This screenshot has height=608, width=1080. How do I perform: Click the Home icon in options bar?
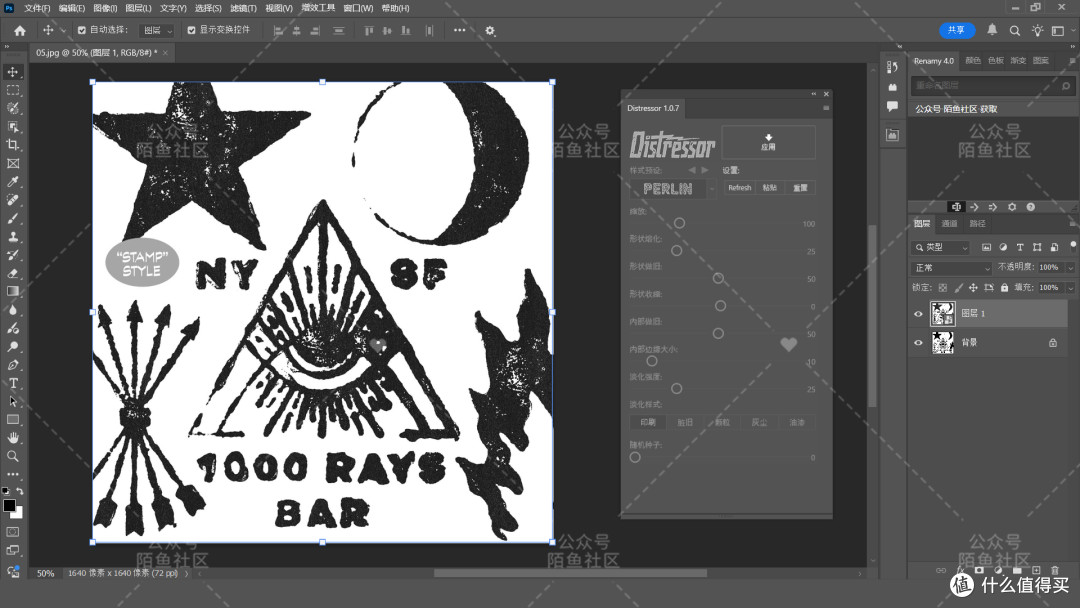(20, 30)
